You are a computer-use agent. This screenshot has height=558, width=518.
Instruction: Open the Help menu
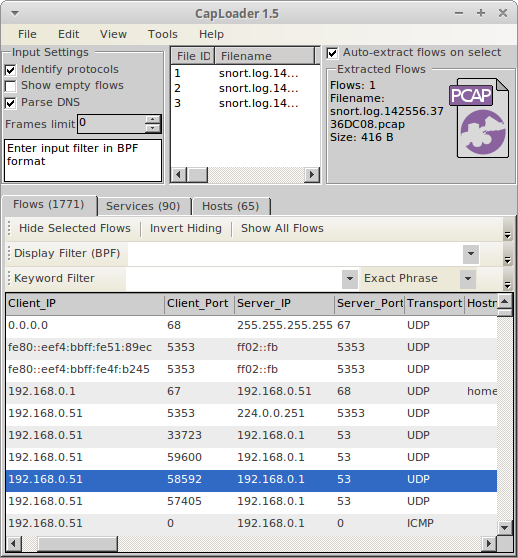pos(211,34)
